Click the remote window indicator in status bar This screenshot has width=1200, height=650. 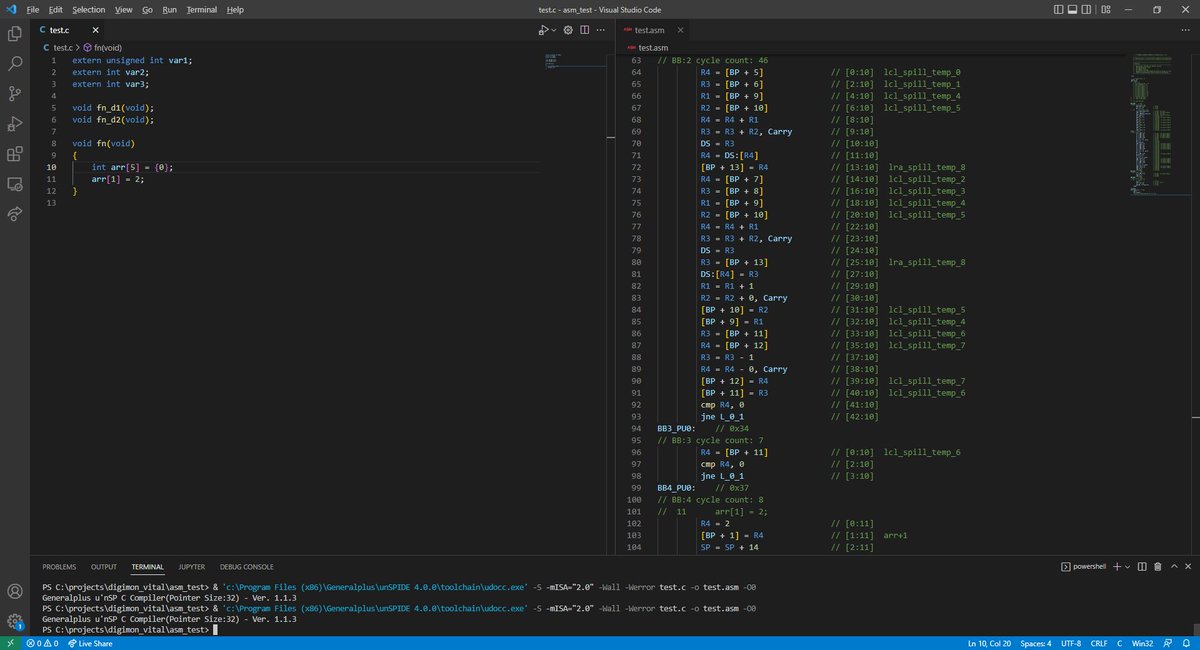click(x=9, y=643)
